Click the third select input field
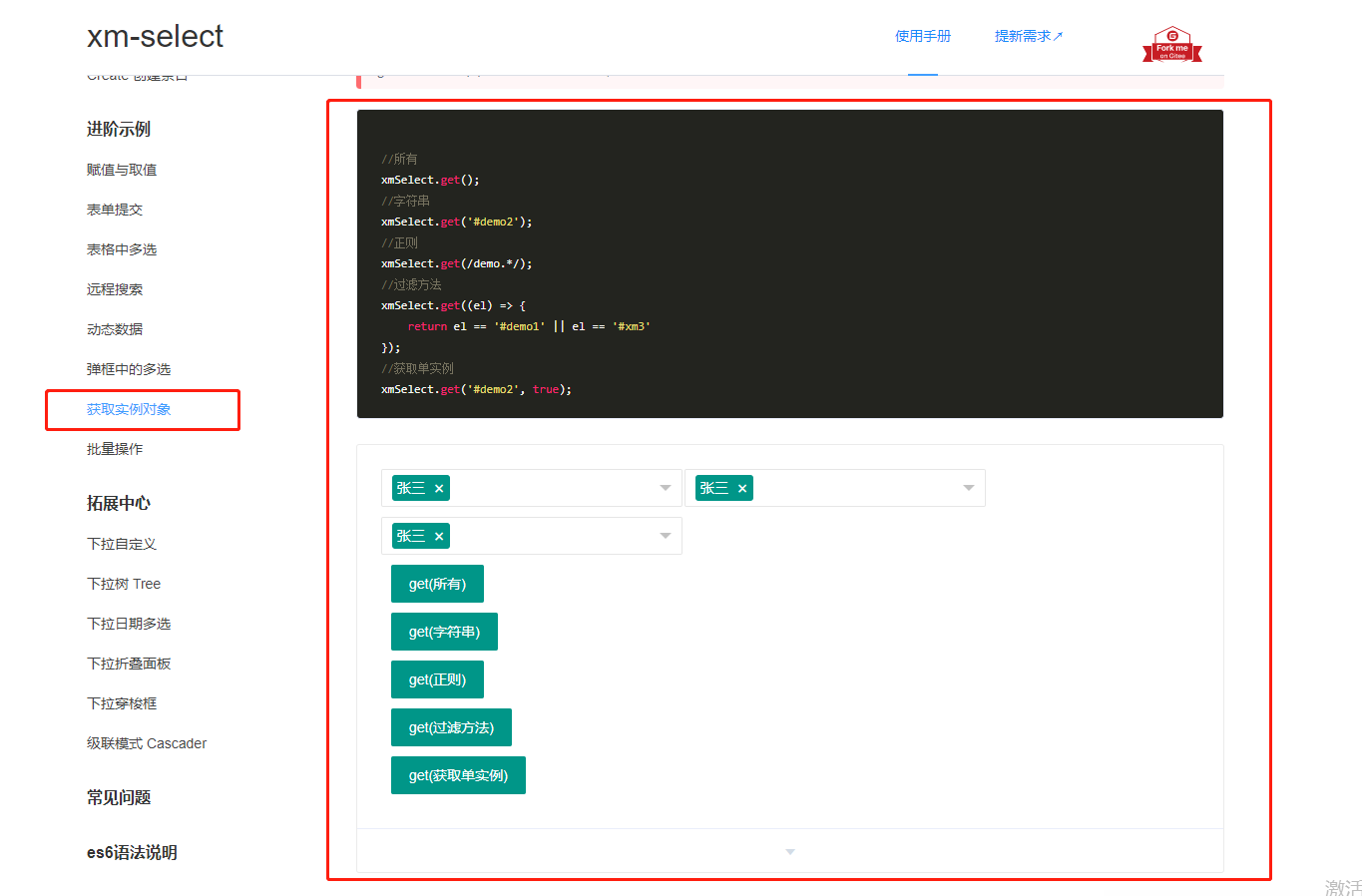The width and height of the screenshot is (1362, 896). (x=532, y=536)
